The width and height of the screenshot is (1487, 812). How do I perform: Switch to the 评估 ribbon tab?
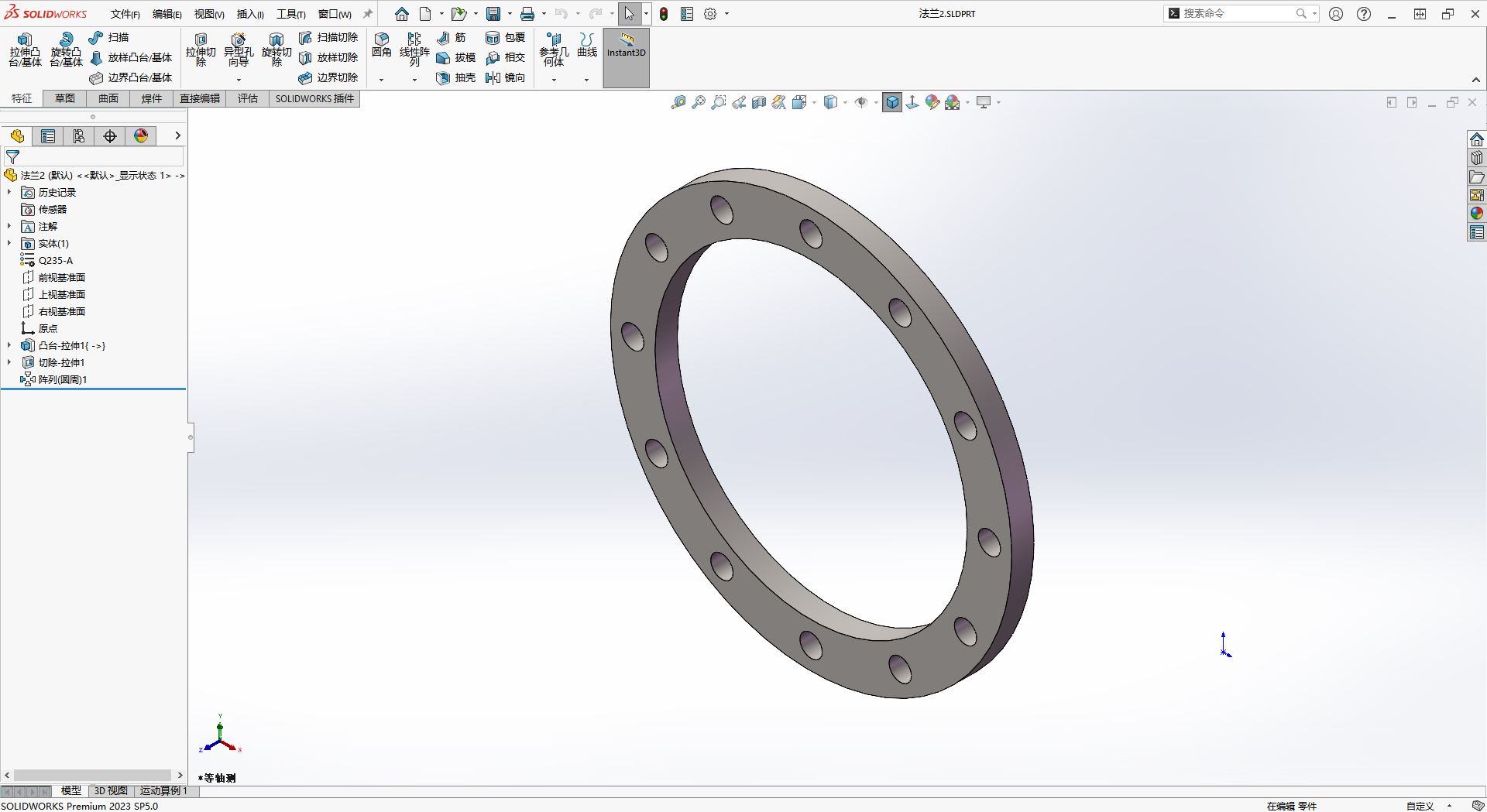pos(248,98)
